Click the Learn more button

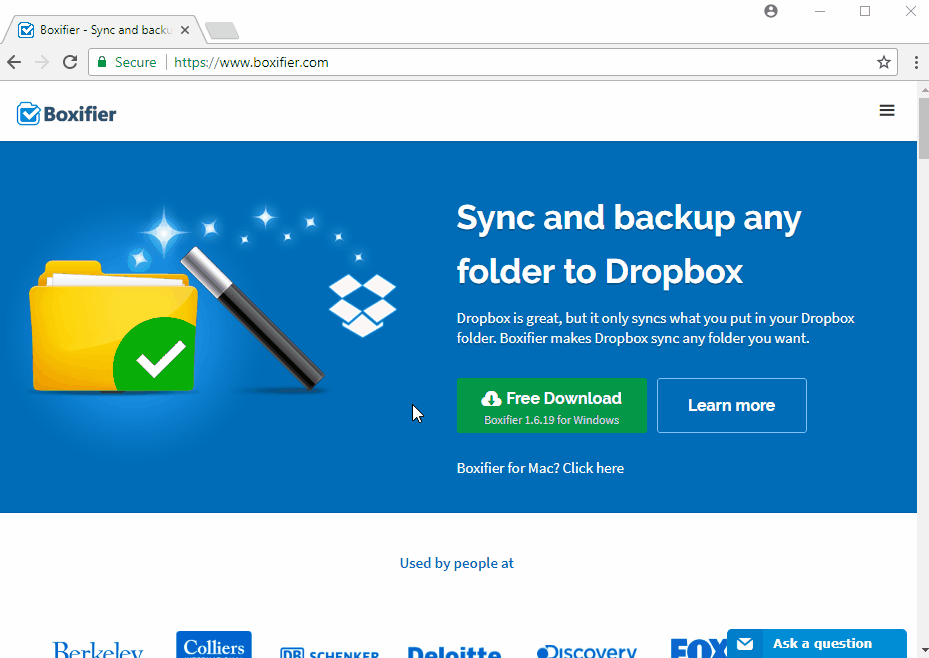(x=732, y=406)
